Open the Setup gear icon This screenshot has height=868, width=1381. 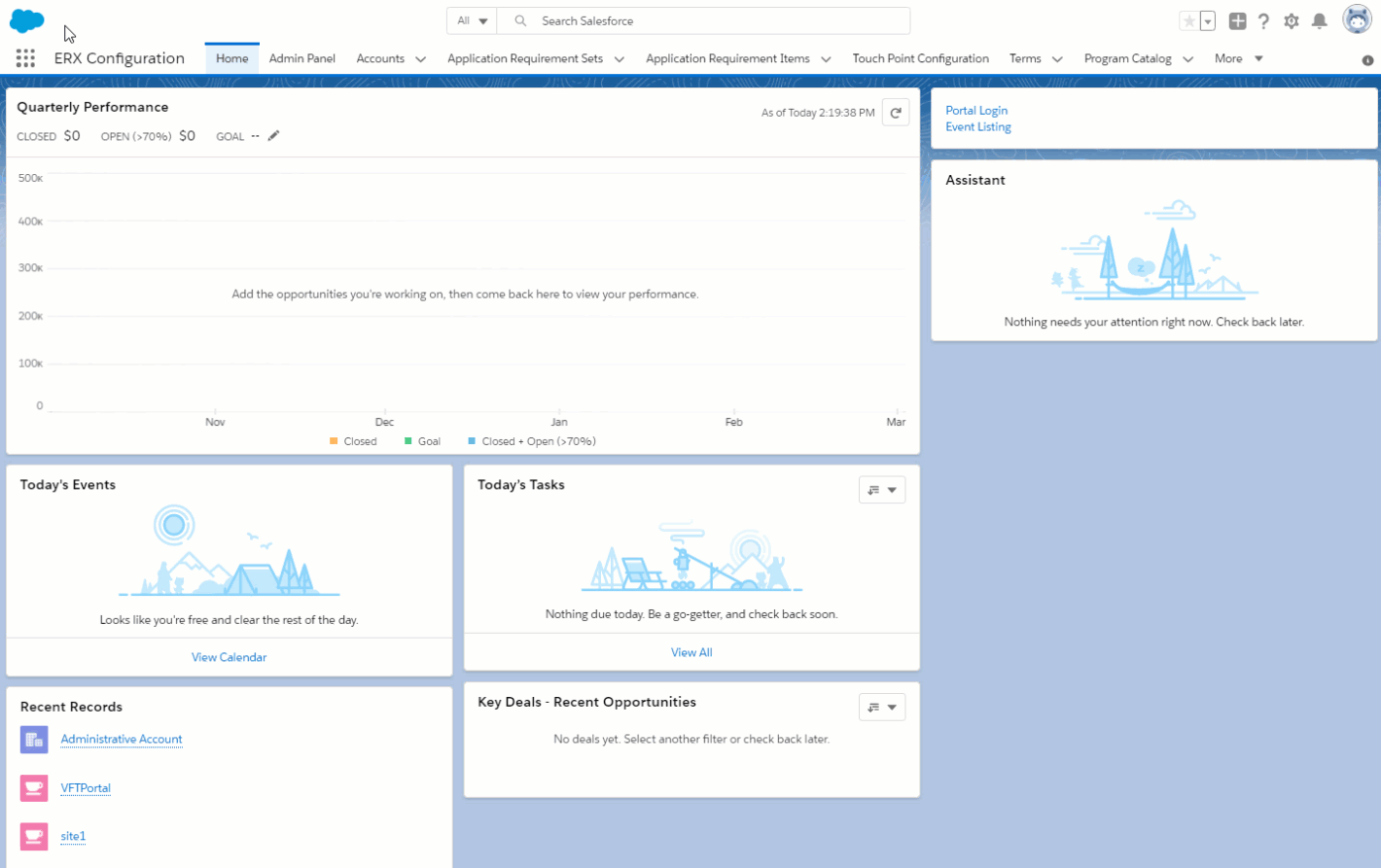1291,21
